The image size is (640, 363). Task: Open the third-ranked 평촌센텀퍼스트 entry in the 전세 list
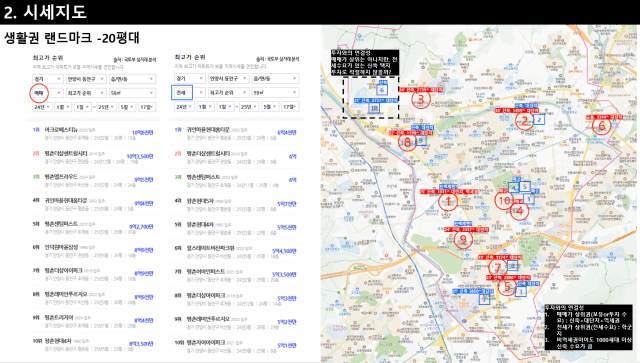tap(236, 181)
